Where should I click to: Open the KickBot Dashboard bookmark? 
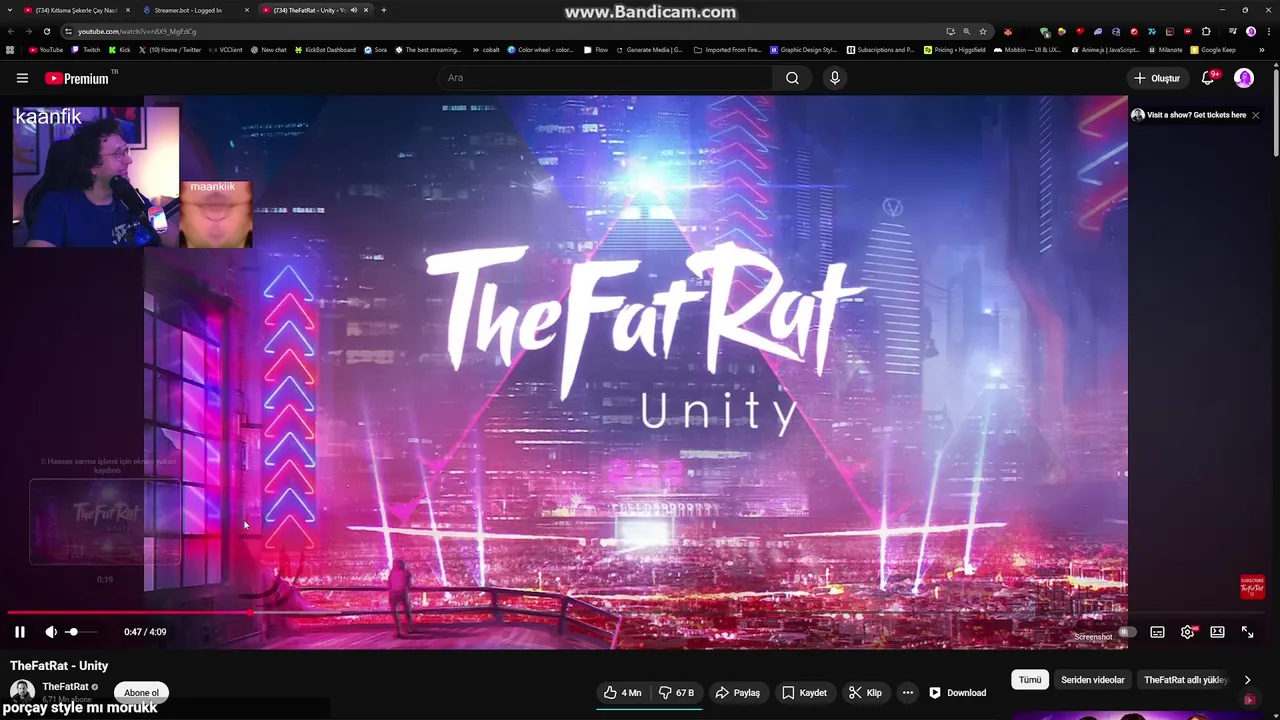(x=325, y=49)
